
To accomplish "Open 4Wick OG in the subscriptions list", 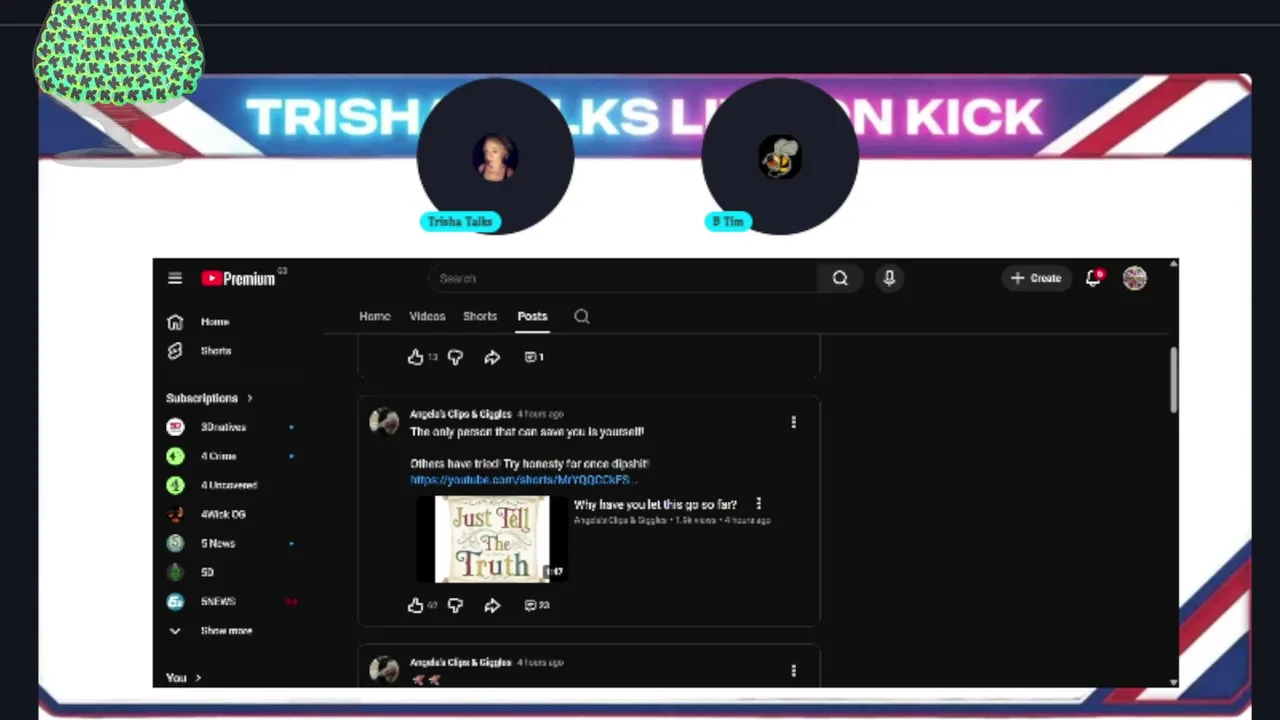I will (x=223, y=514).
